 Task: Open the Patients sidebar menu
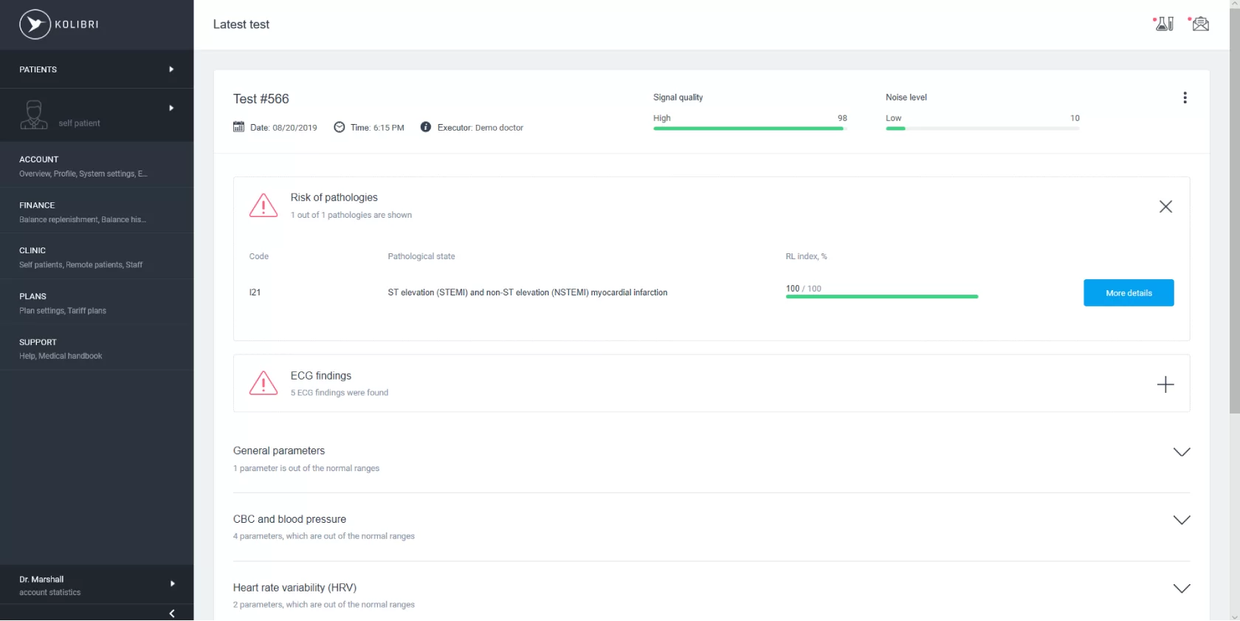[x=97, y=69]
